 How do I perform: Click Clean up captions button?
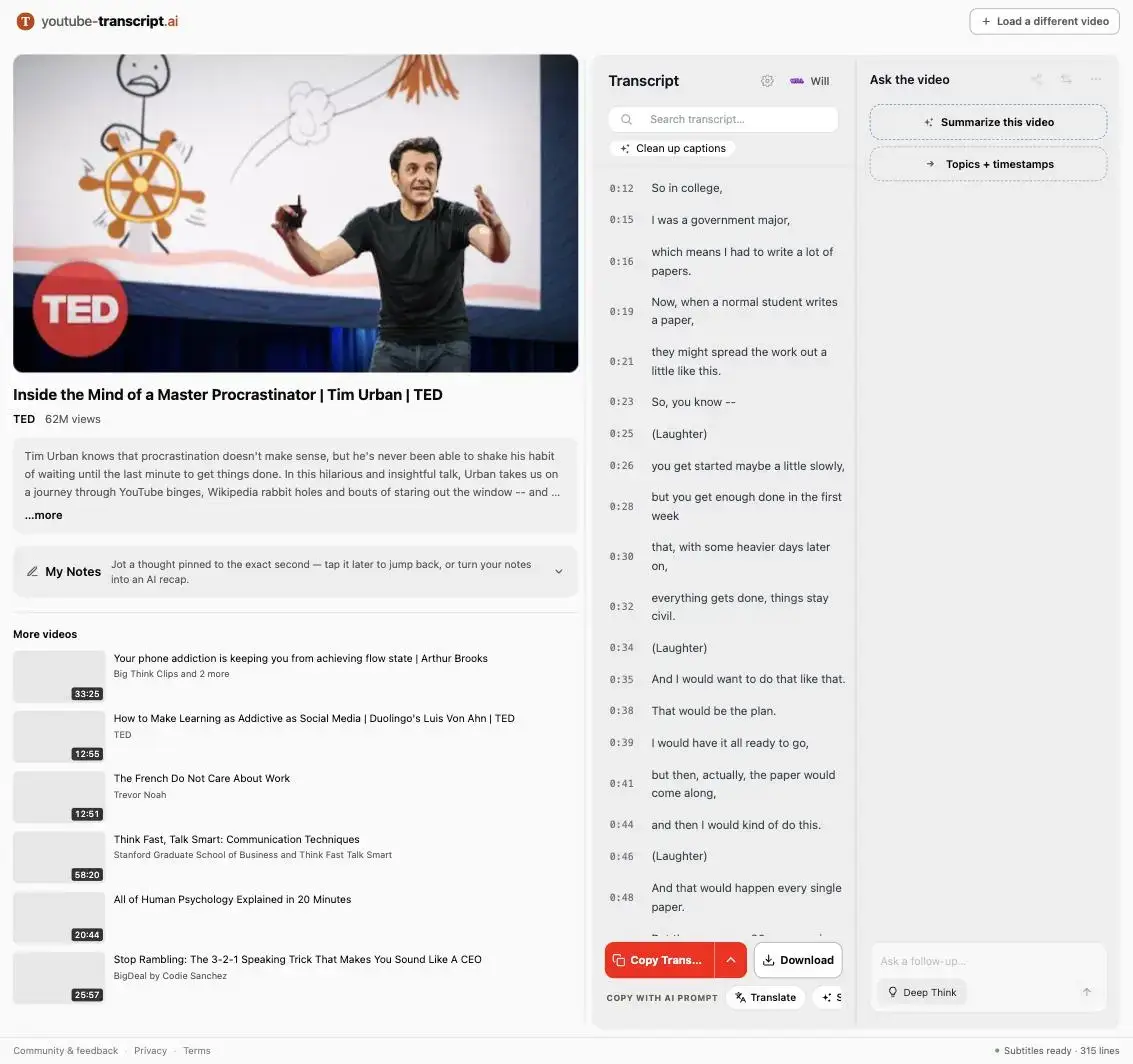[673, 148]
